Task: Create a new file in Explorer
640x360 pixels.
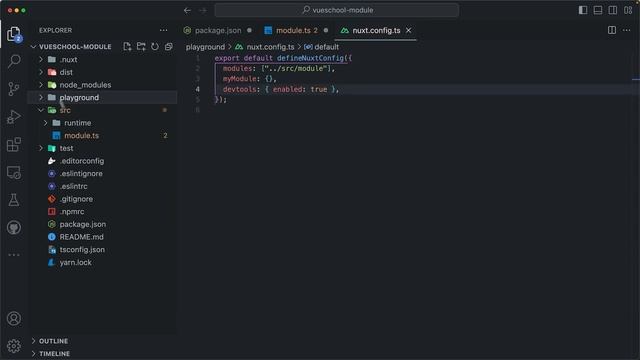Action: pyautogui.click(x=127, y=47)
